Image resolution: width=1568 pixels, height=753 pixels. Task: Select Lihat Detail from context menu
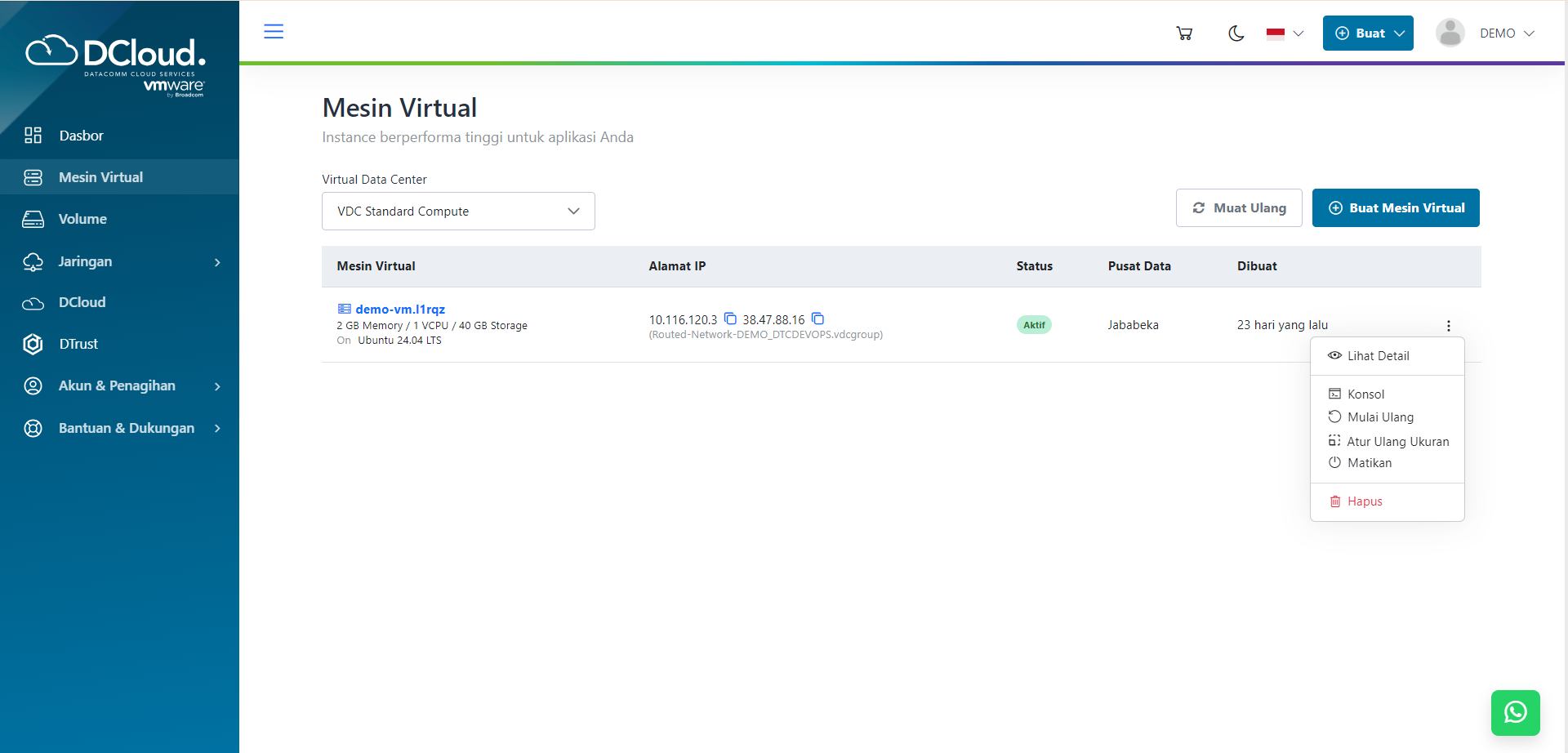coord(1378,356)
